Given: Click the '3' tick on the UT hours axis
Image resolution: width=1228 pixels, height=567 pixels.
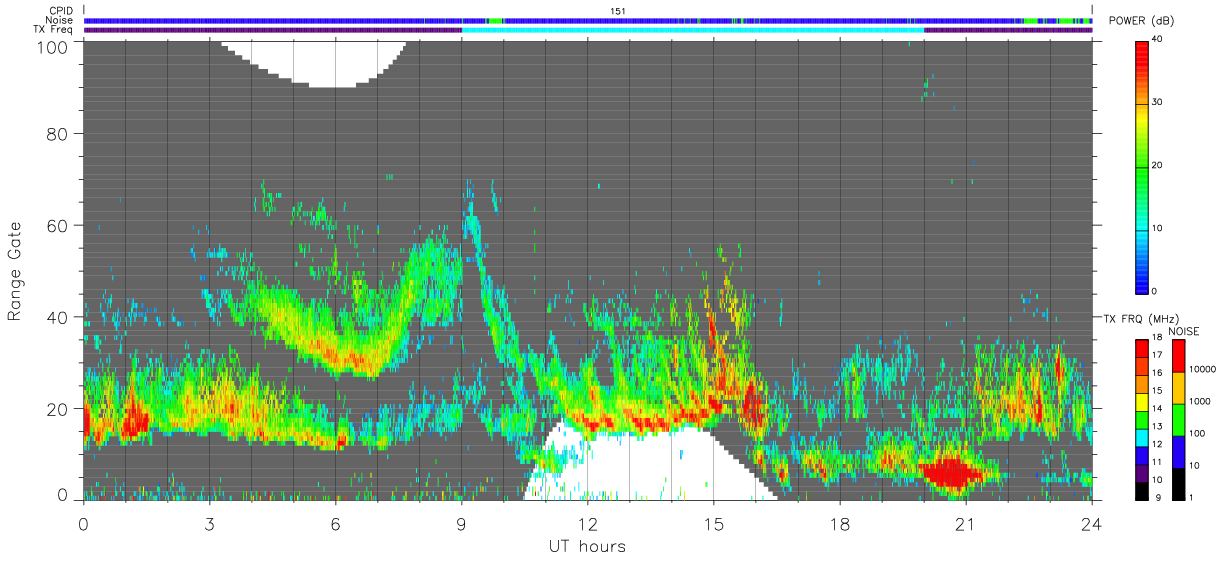Looking at the screenshot, I should coord(209,523).
